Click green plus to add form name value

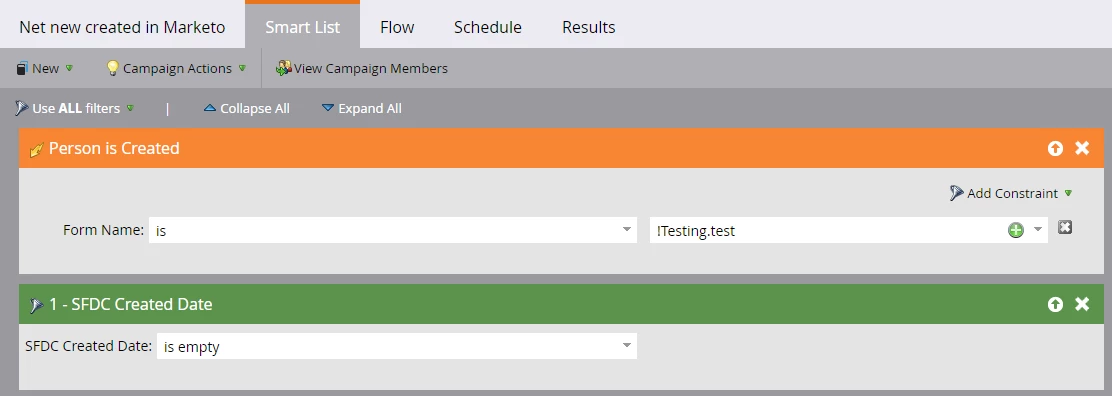tap(1016, 230)
